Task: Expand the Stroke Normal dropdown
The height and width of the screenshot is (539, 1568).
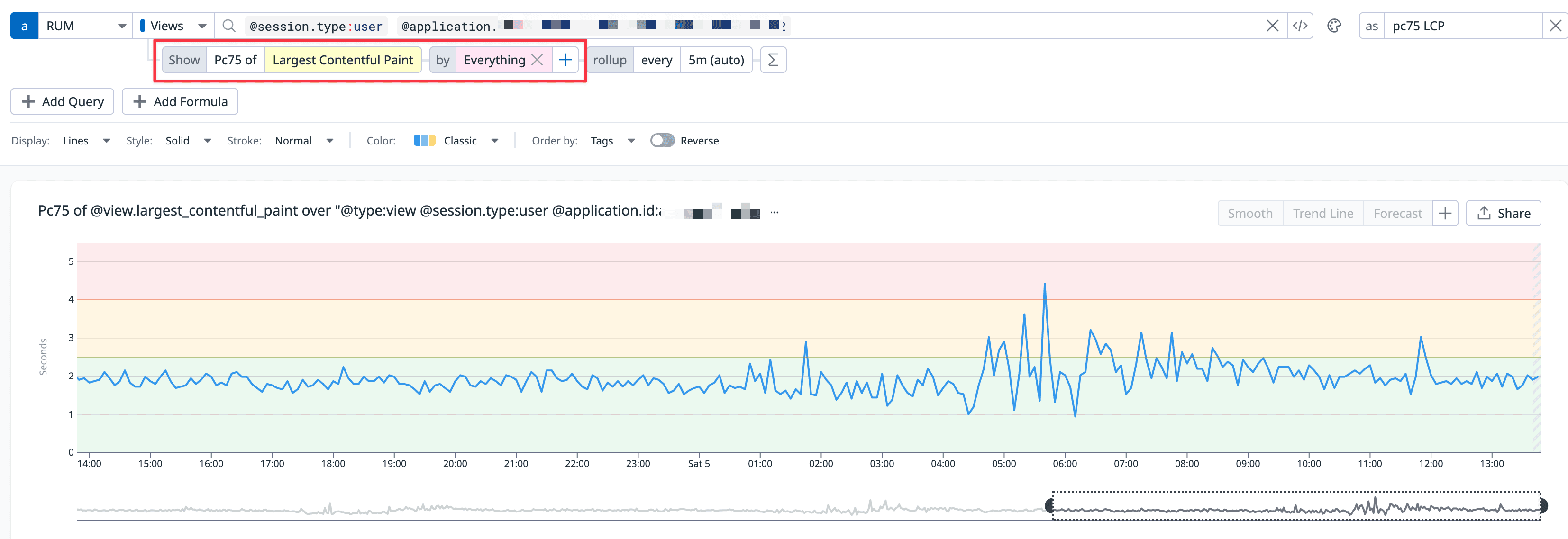Action: 304,141
